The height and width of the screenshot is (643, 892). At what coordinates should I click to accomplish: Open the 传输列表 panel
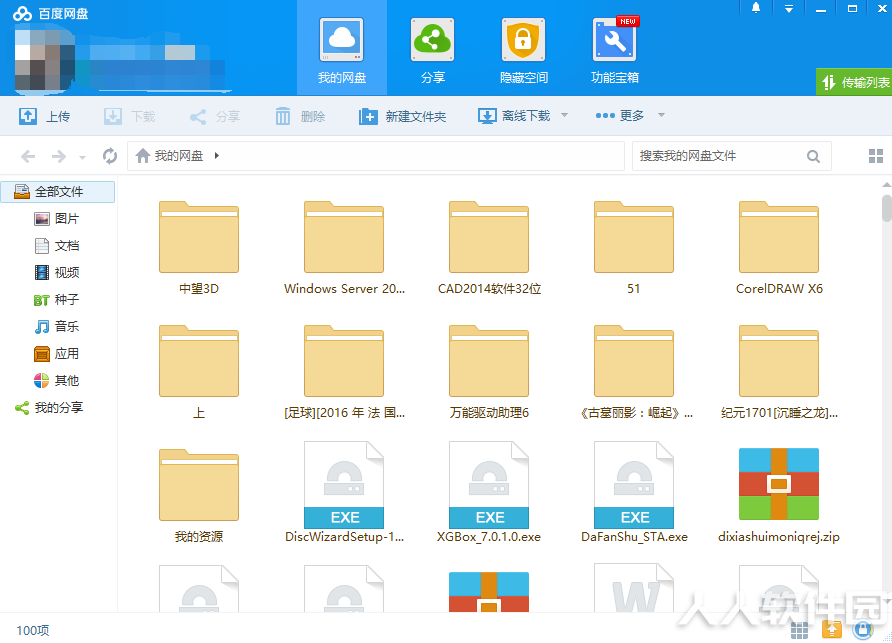pos(854,82)
